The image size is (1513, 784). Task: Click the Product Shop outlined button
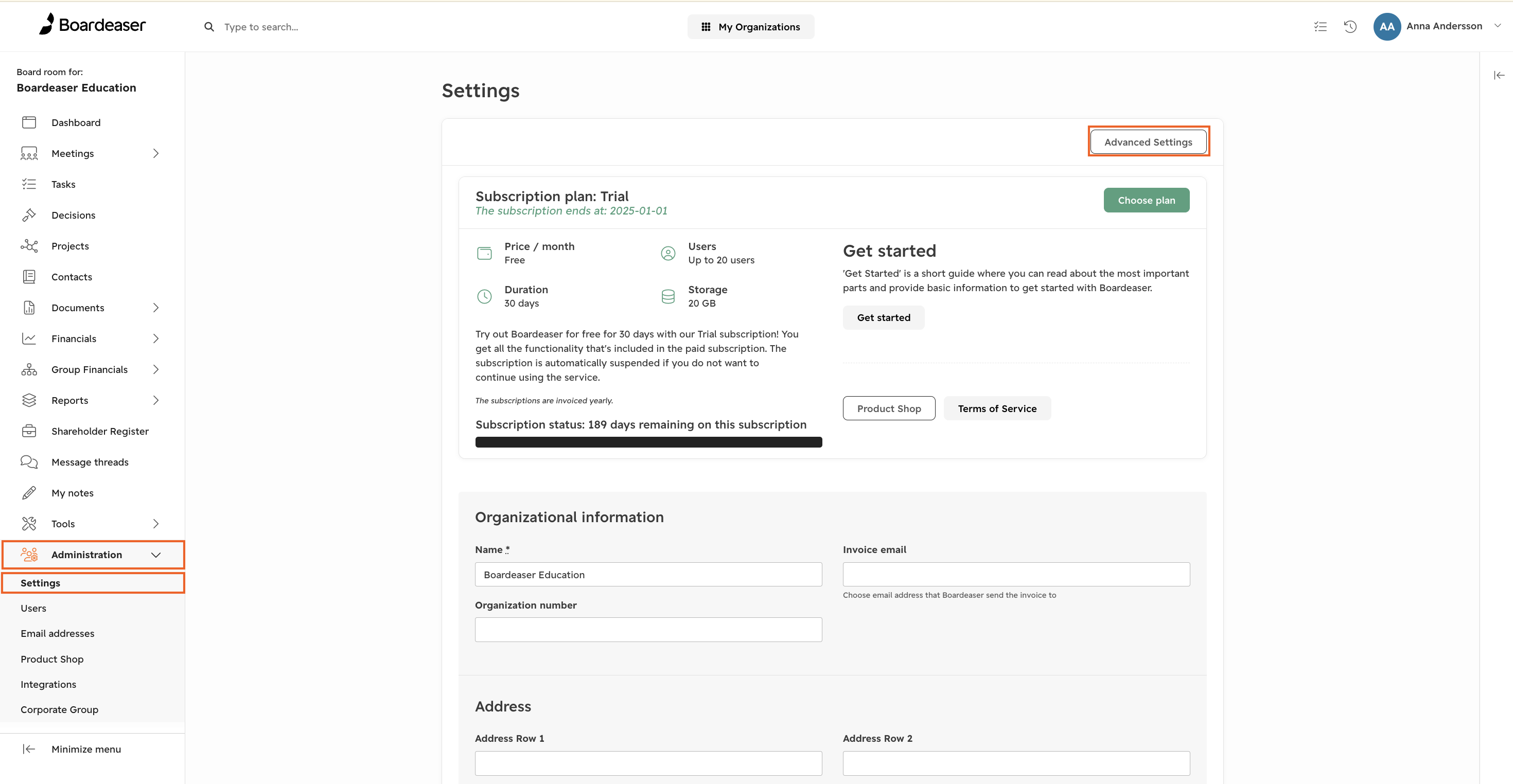coord(889,408)
